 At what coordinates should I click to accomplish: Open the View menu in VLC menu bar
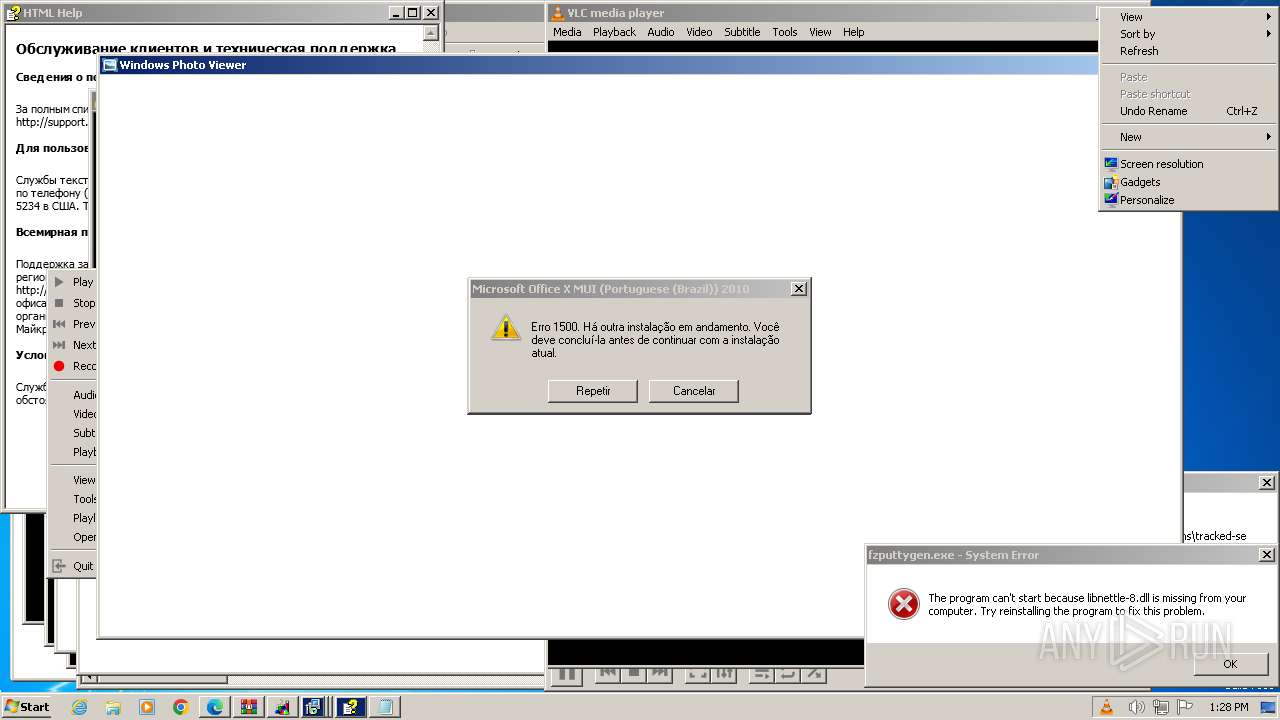820,32
